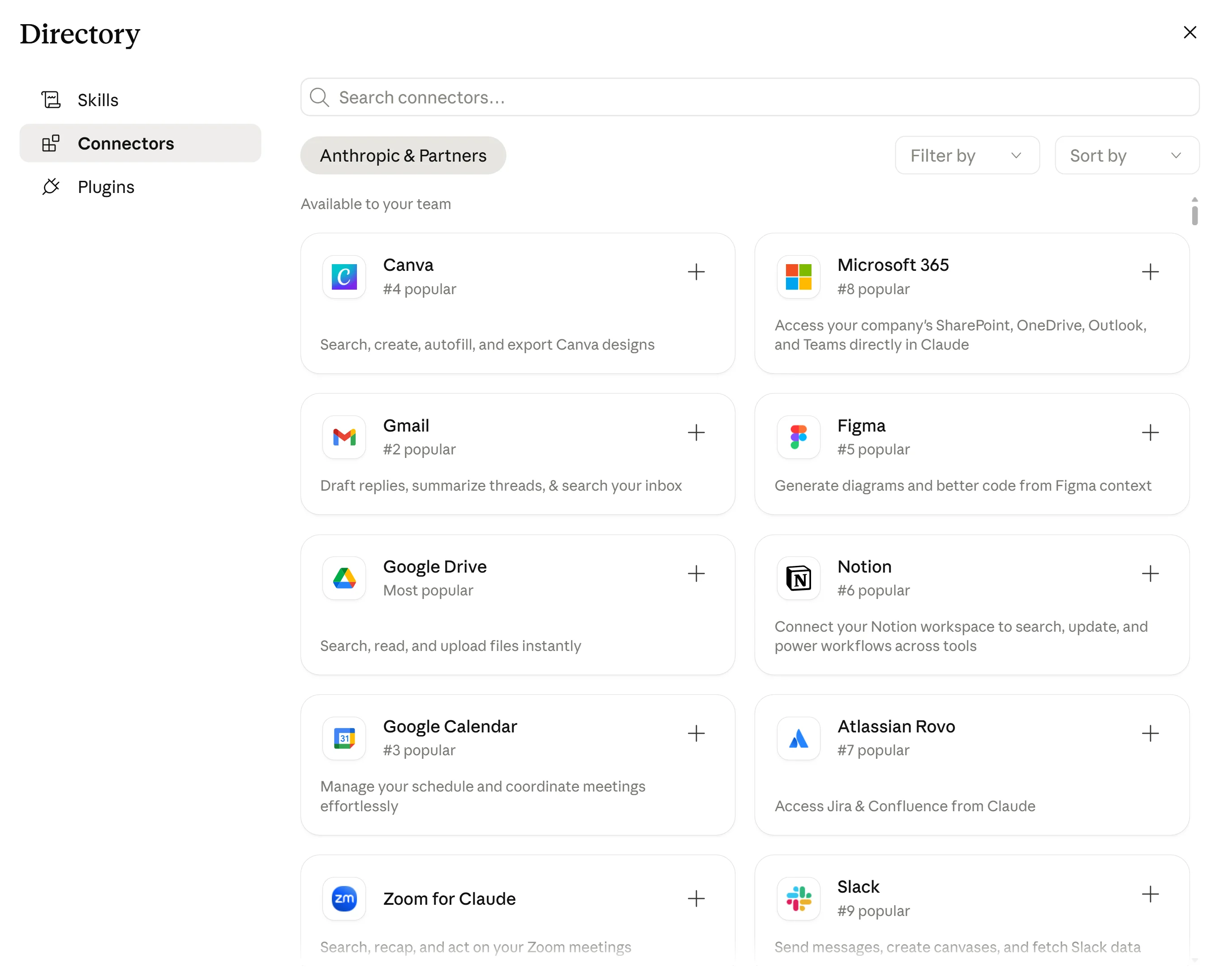Click 'Search, read, and upload files instantly' text
The height and width of the screenshot is (980, 1211).
tap(450, 646)
